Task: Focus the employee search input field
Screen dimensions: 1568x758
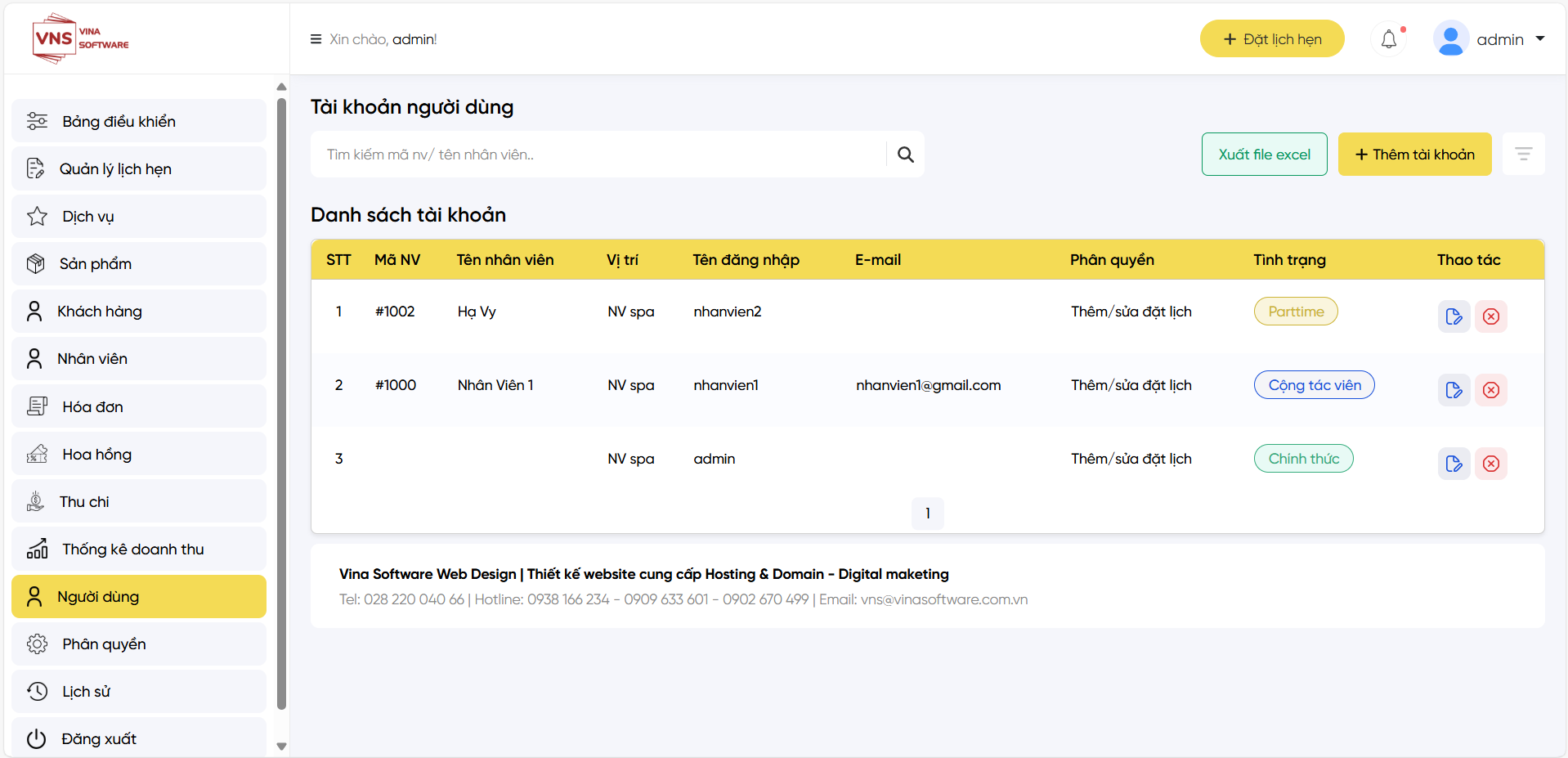Action: [x=598, y=155]
